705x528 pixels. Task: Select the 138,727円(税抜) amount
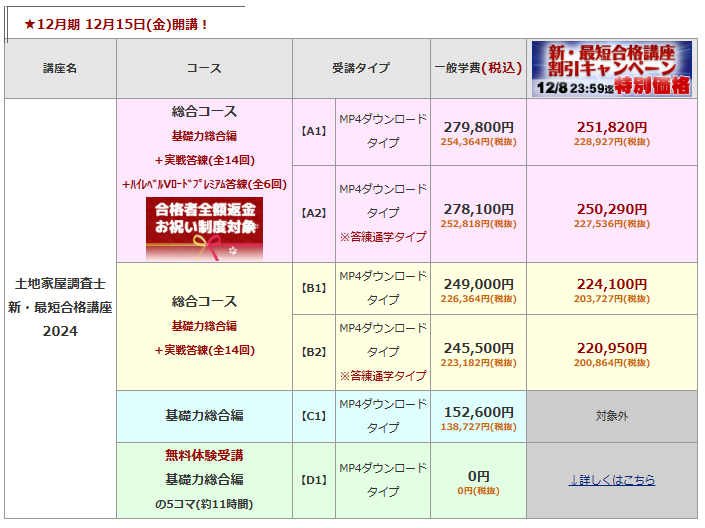478,427
